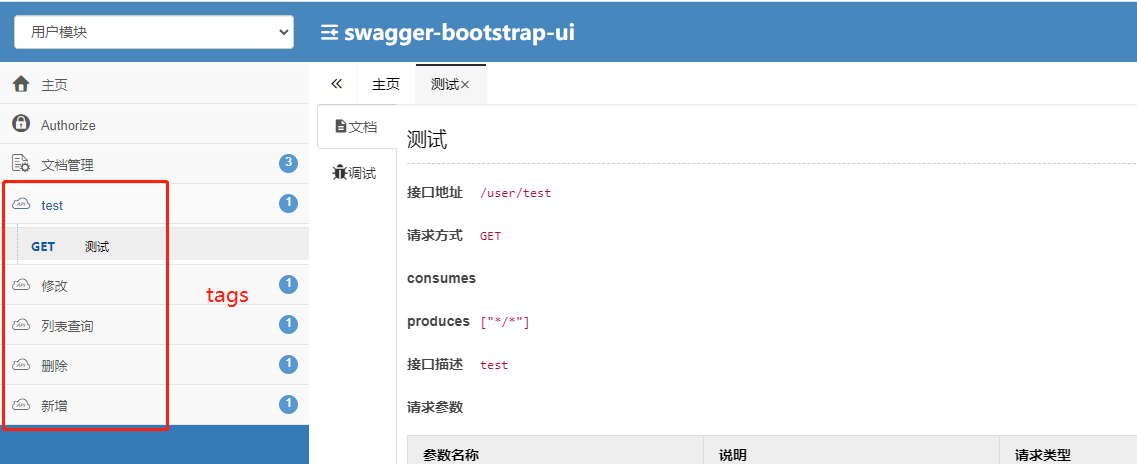The height and width of the screenshot is (464, 1137).
Task: Click the 接口描述 label
Action: coord(435,364)
